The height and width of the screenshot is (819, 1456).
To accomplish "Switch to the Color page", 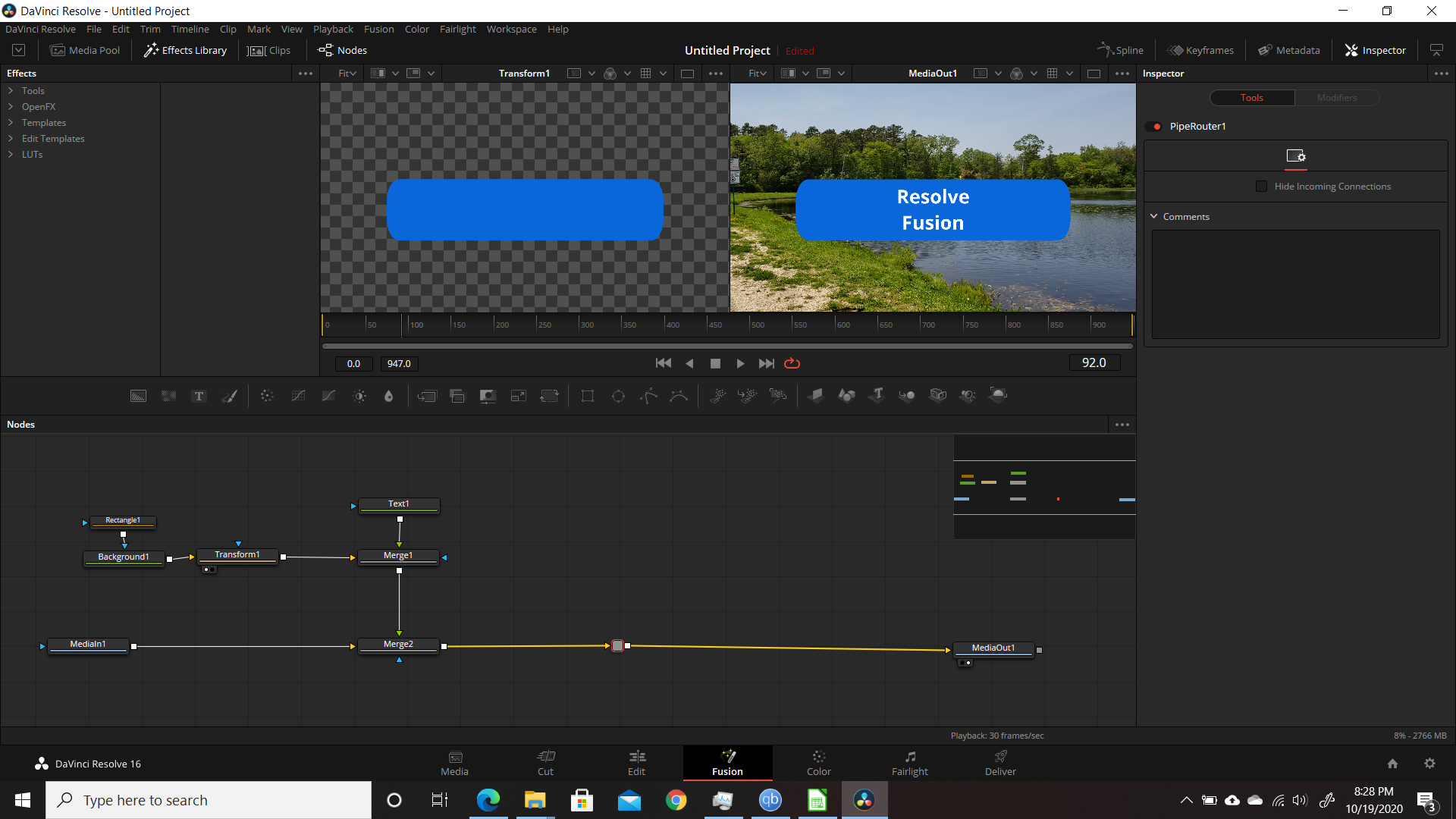I will [818, 763].
